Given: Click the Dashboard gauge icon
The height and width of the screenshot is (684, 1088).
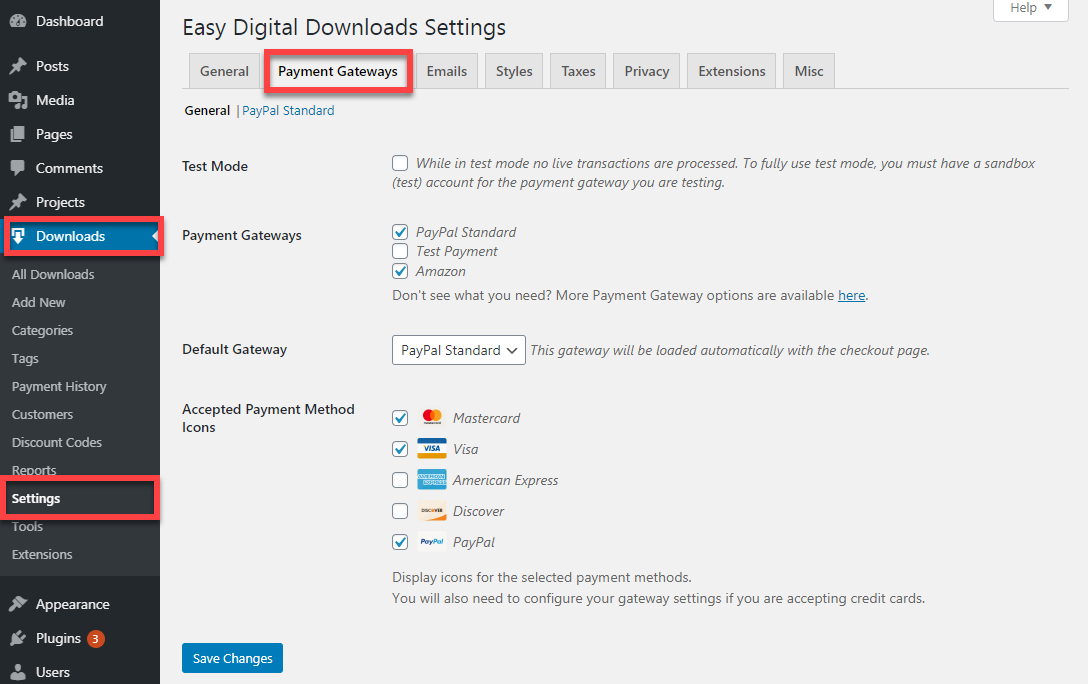Looking at the screenshot, I should point(18,22).
